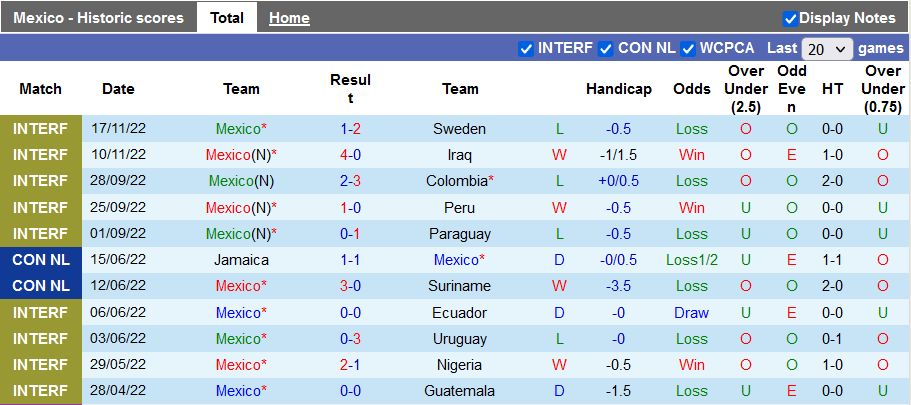Uncheck the INTERF filter checkbox
The width and height of the screenshot is (911, 405).
point(526,48)
